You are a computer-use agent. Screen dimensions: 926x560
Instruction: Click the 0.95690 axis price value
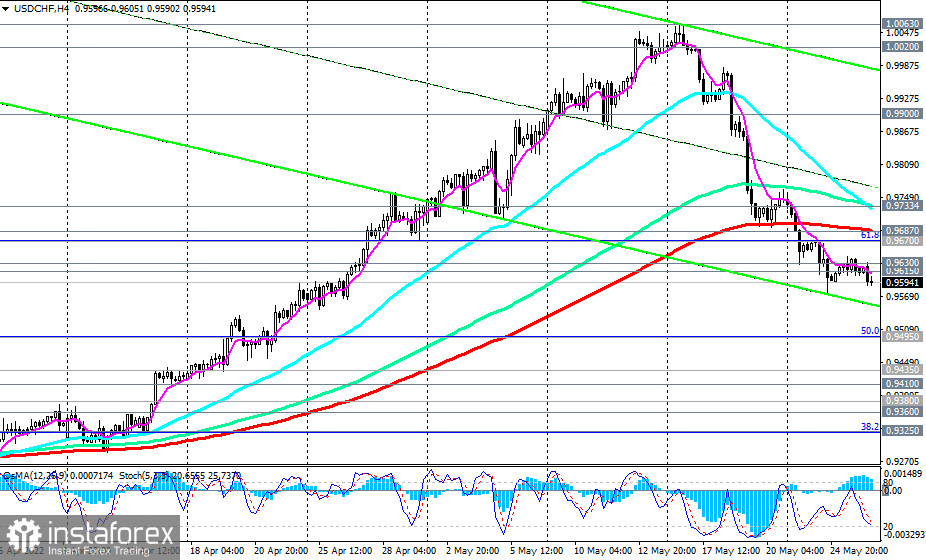(x=902, y=297)
